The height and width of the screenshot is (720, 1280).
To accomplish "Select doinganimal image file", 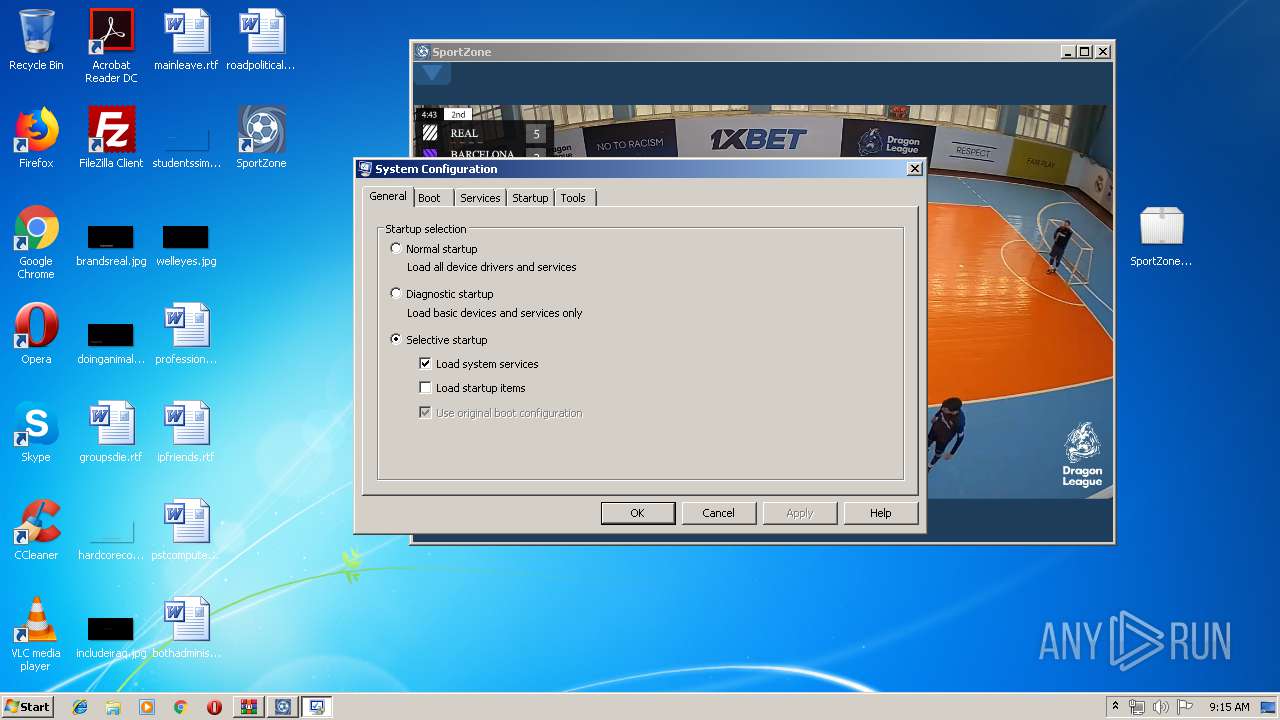I will coord(111,342).
